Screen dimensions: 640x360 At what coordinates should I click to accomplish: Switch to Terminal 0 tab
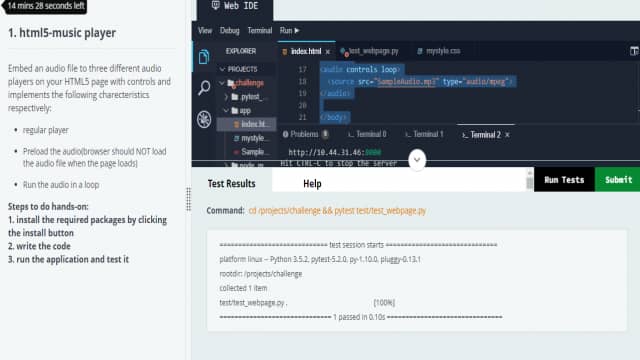click(367, 134)
